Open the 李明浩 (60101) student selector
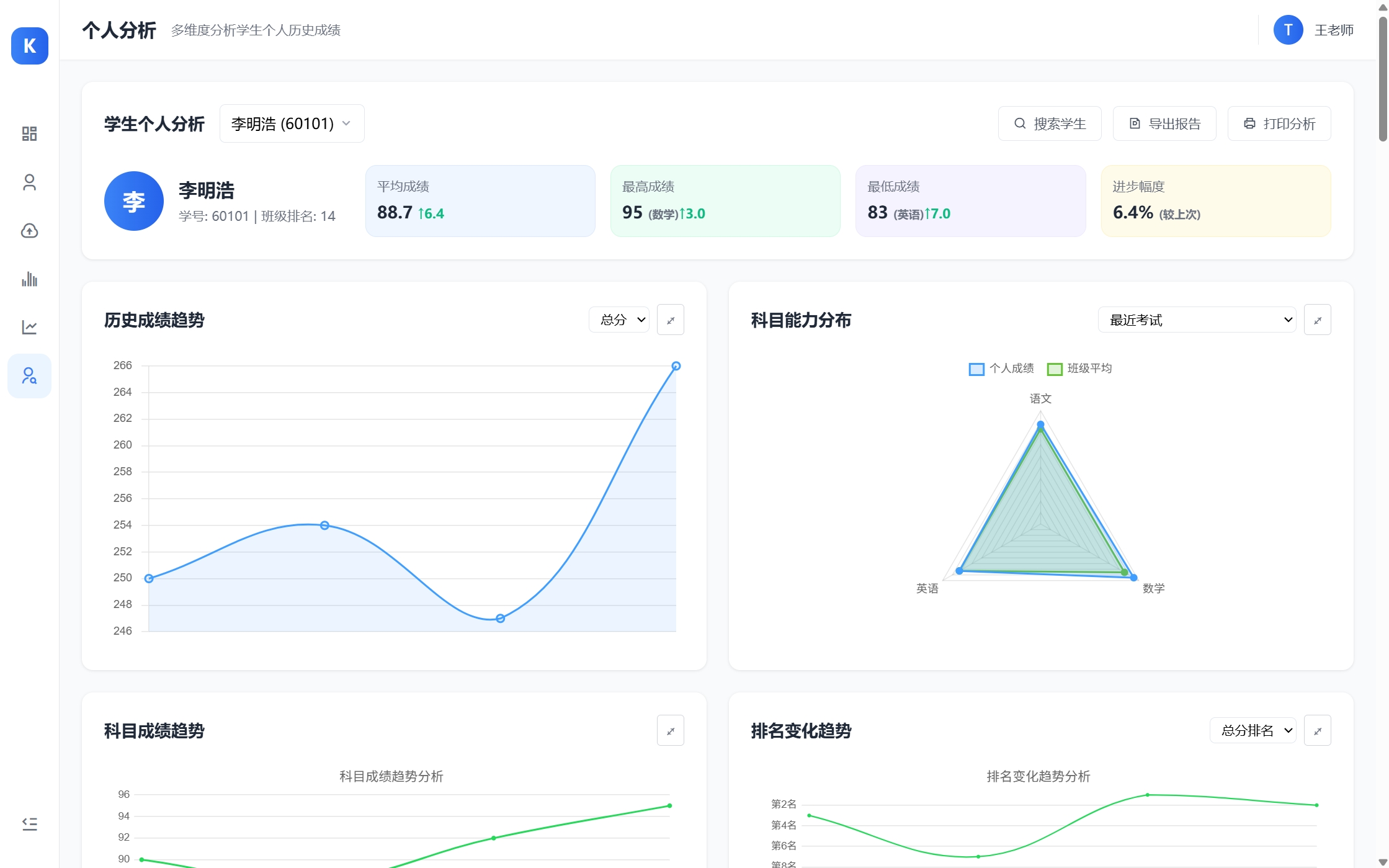 coord(292,123)
